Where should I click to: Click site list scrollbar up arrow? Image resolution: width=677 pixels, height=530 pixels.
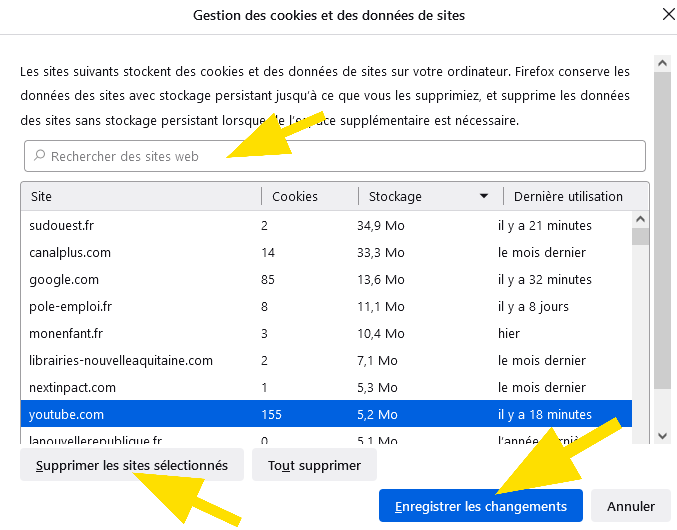point(640,219)
